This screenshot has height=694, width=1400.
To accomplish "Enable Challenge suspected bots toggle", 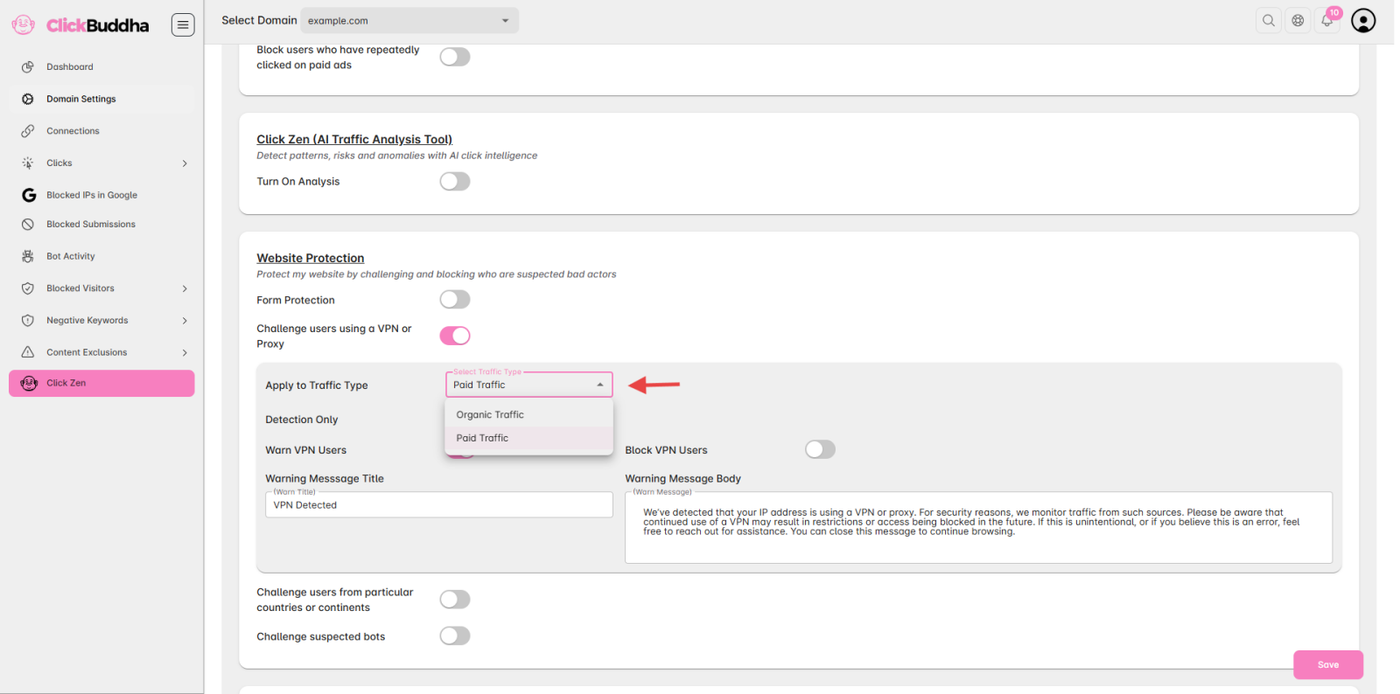I will (455, 636).
